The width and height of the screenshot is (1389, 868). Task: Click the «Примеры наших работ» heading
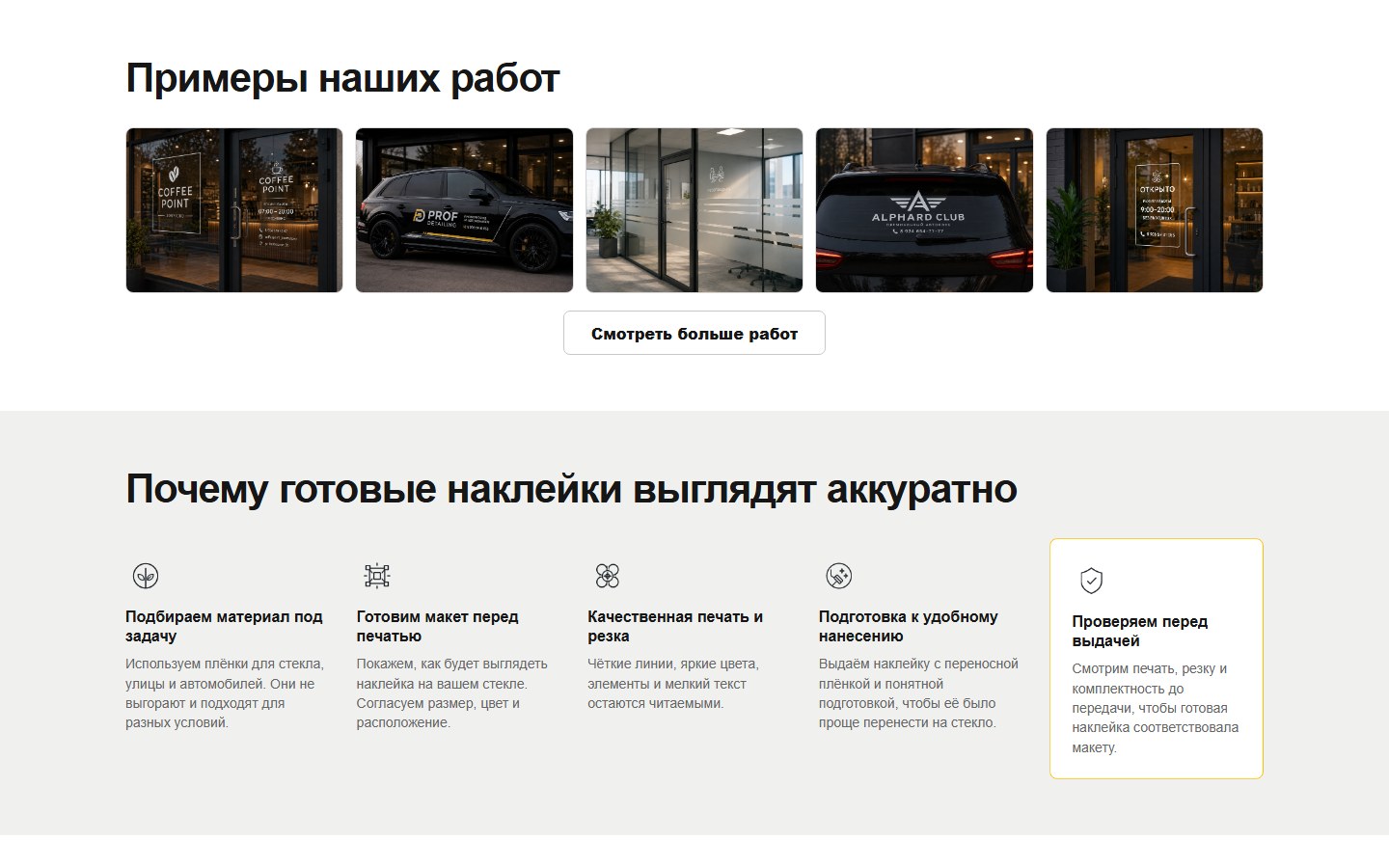tap(342, 78)
